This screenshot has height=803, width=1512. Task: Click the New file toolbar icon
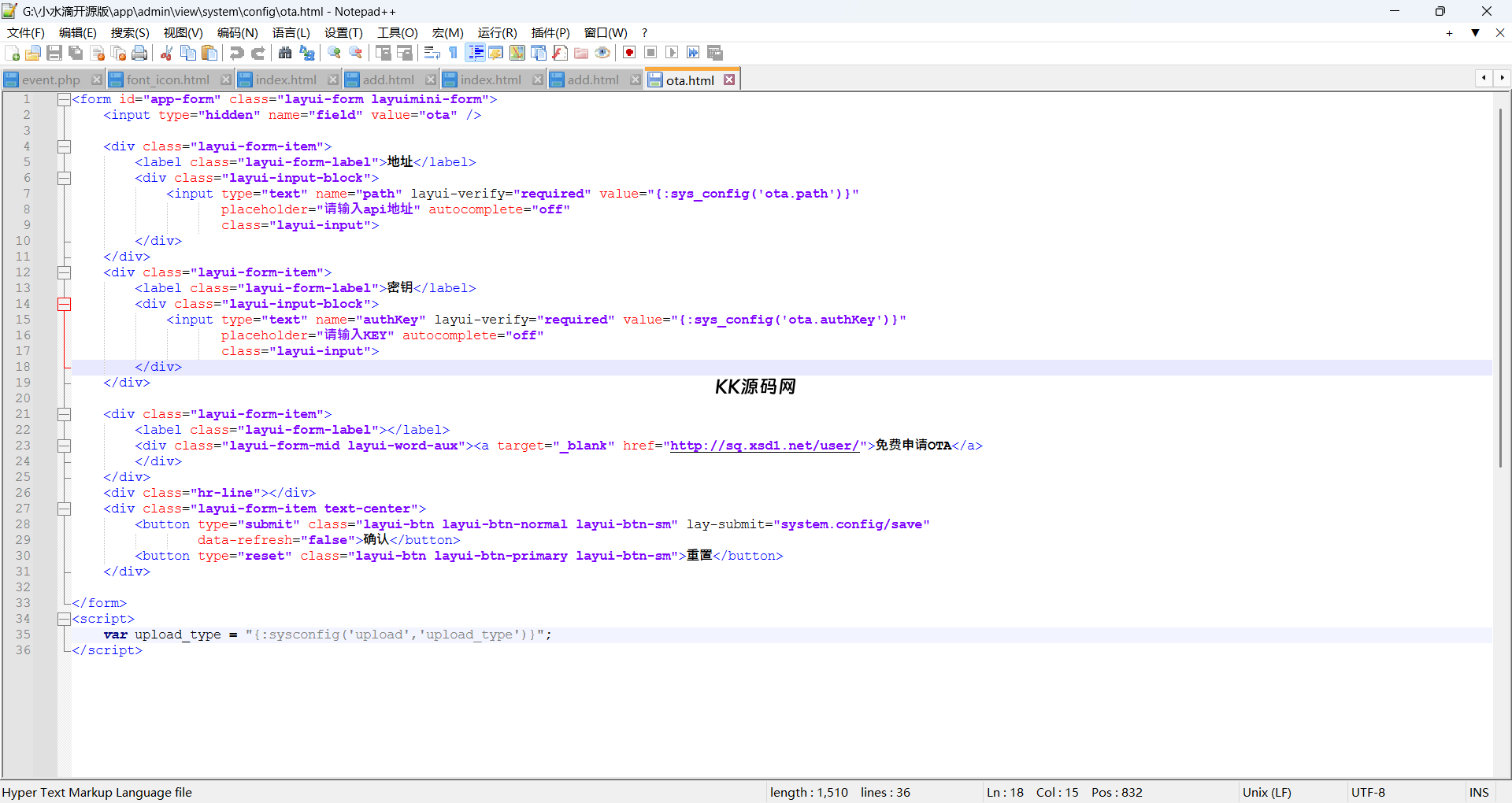point(13,53)
